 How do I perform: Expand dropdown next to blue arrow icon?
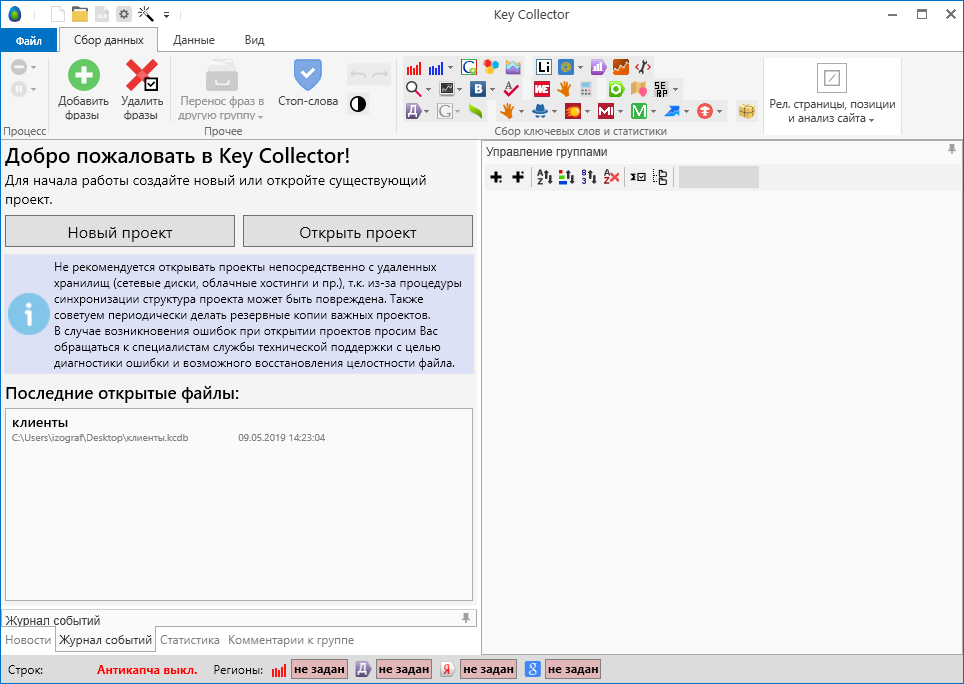pos(686,112)
